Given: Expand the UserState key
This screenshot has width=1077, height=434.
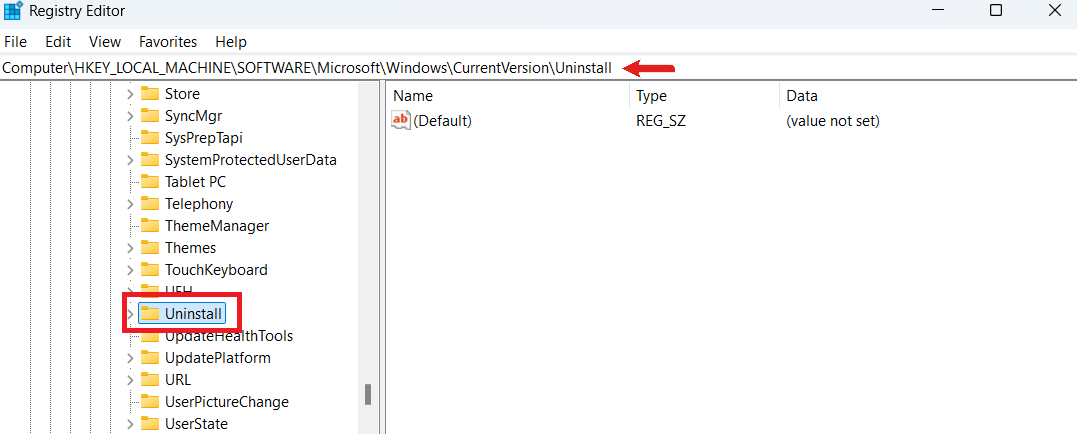Looking at the screenshot, I should [130, 424].
